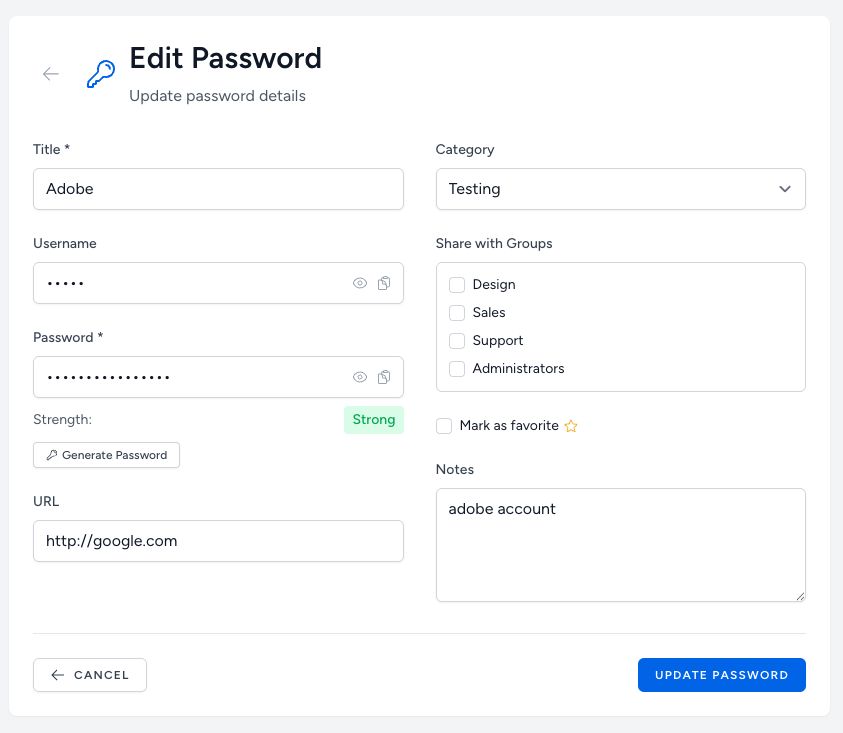Enable sharing with Sales group
Screen dimensions: 843x733
click(457, 313)
